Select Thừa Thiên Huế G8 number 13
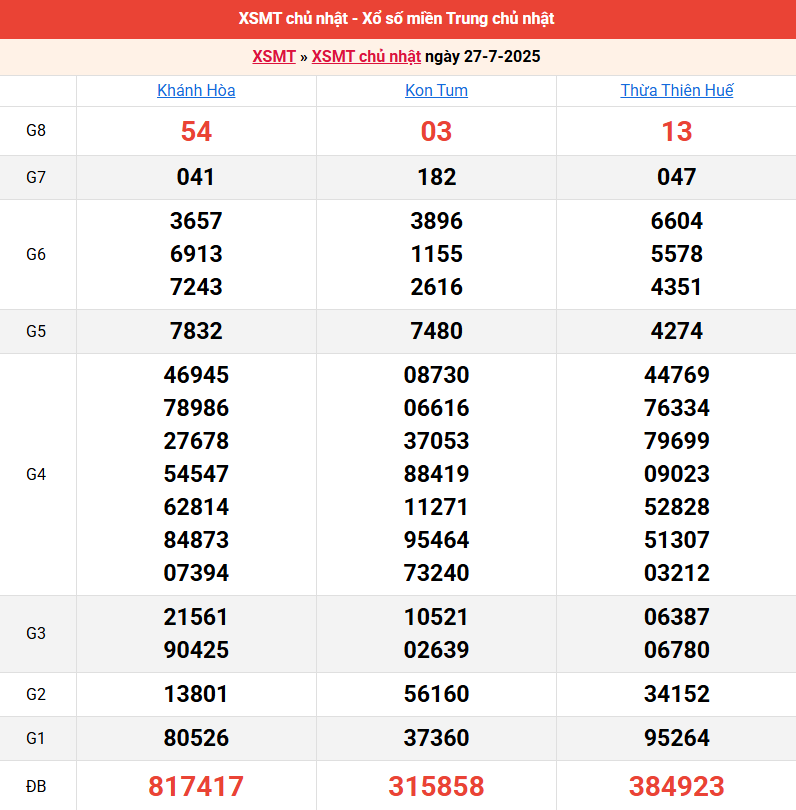This screenshot has height=810, width=796. point(677,131)
